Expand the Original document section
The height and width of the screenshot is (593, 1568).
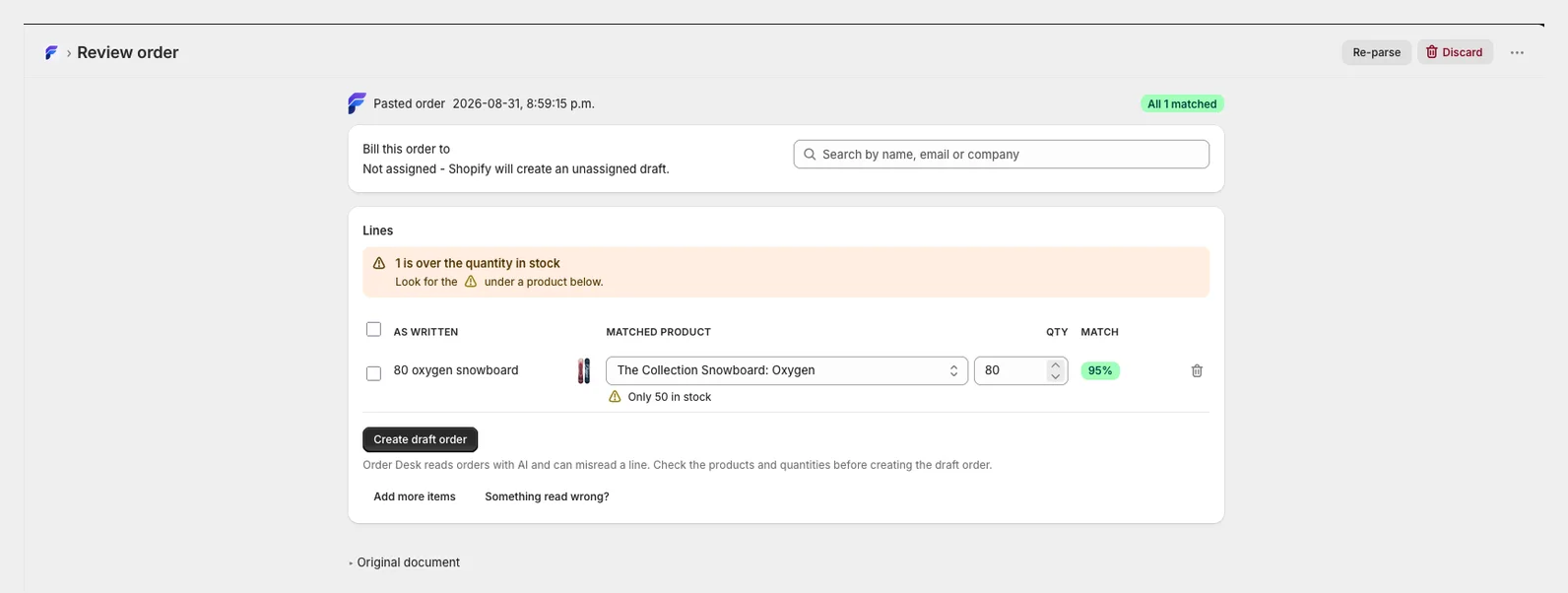[404, 562]
